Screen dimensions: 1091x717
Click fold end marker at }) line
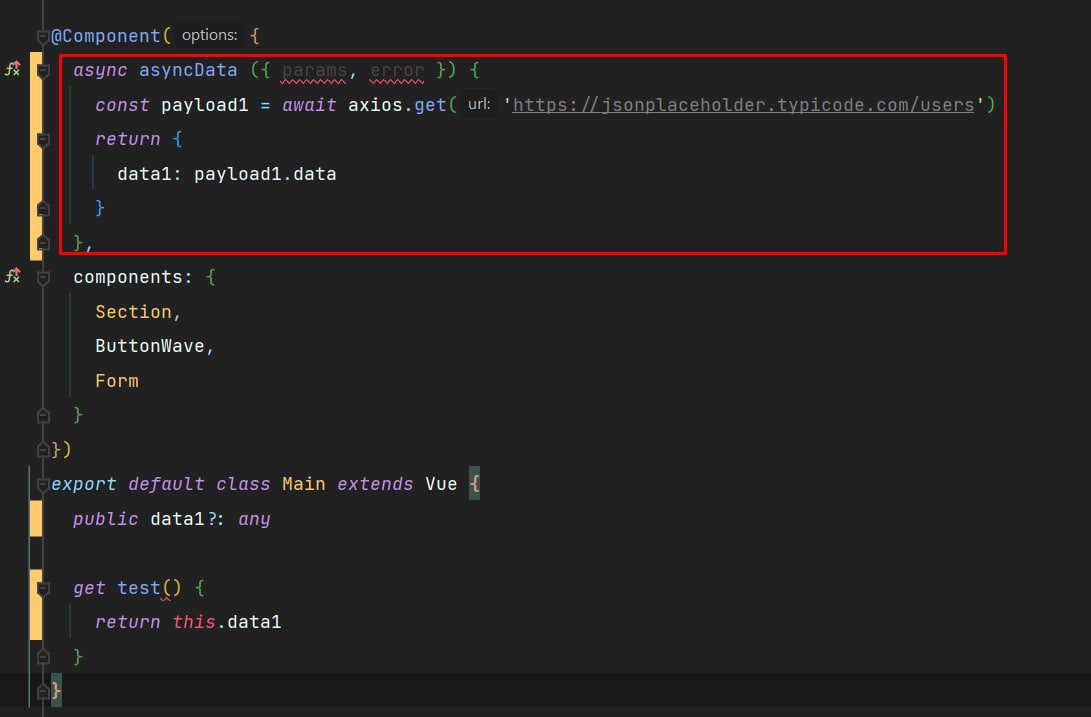[42, 450]
